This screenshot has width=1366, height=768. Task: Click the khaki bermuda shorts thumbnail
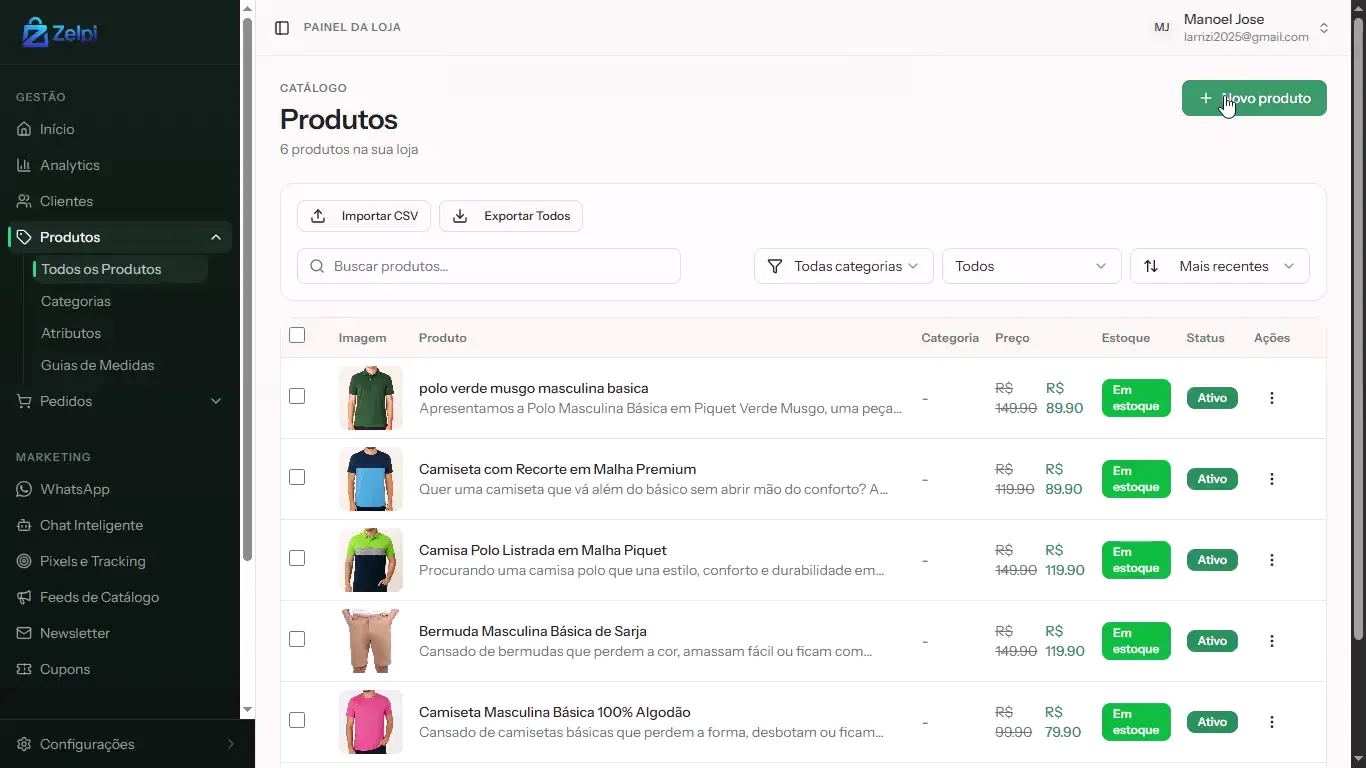coord(371,641)
